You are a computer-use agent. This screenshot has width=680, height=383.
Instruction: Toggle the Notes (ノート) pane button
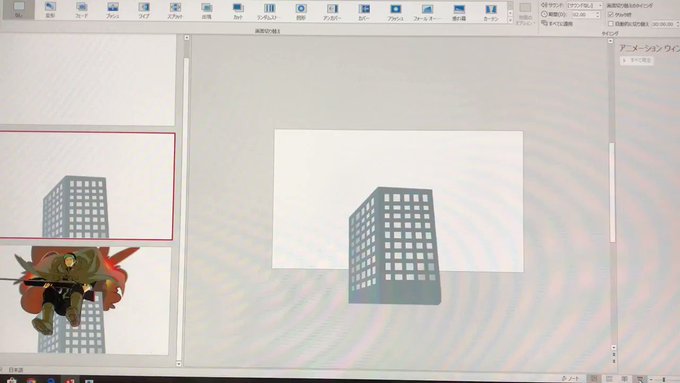pos(571,379)
